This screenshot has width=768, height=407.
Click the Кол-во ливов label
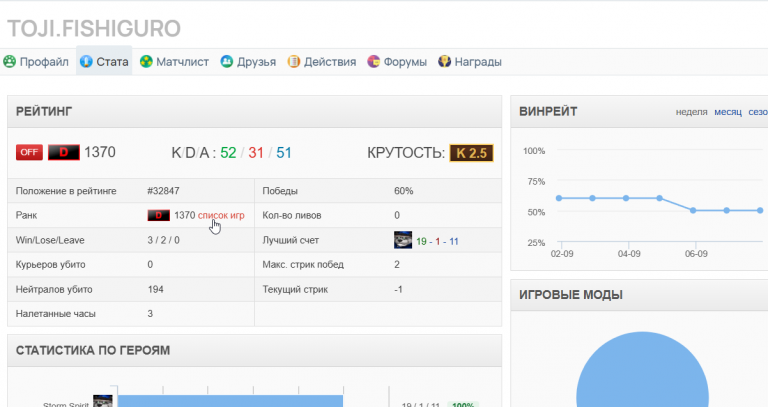(291, 215)
